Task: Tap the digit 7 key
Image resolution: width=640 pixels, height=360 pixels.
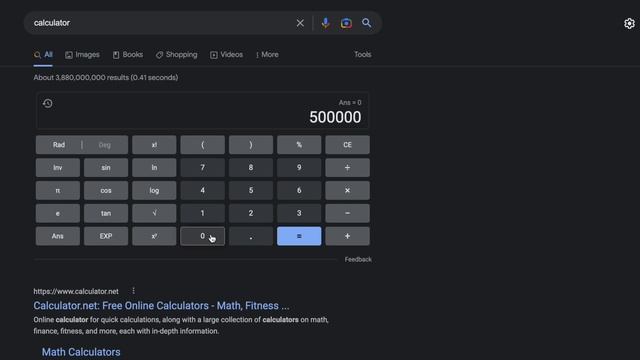Action: coord(202,168)
